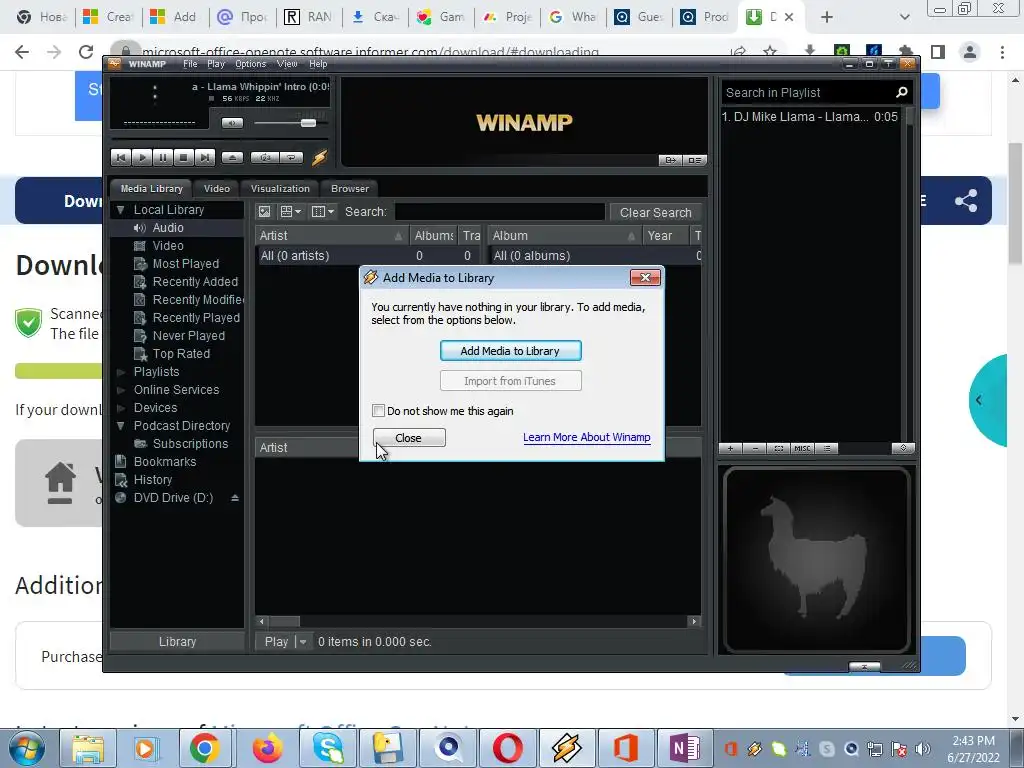
Task: Collapse the Podcast Directory tree node
Action: click(120, 426)
